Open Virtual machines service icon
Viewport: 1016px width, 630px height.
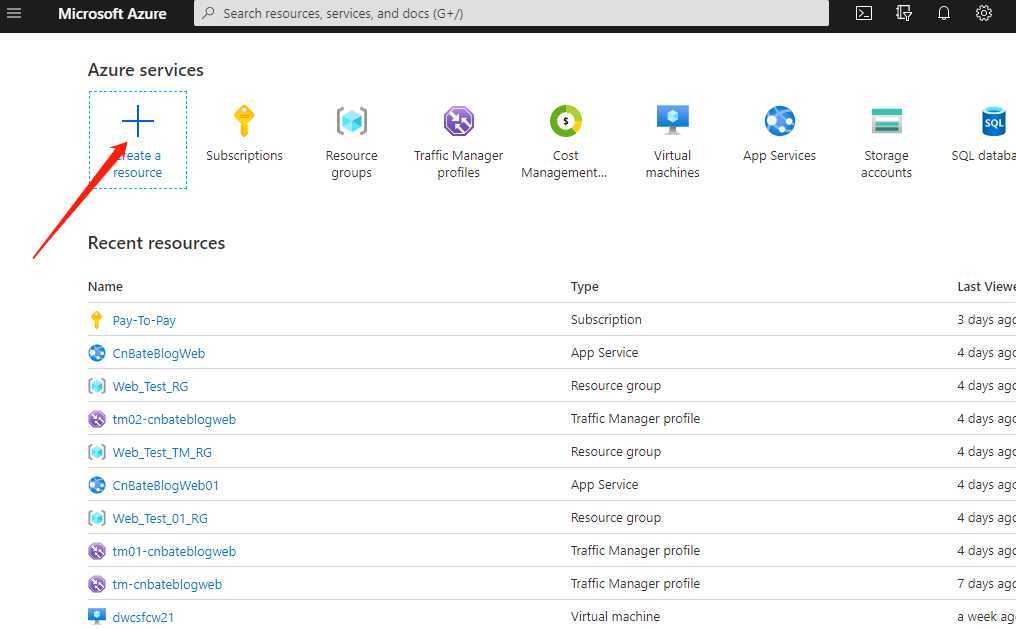click(x=673, y=120)
